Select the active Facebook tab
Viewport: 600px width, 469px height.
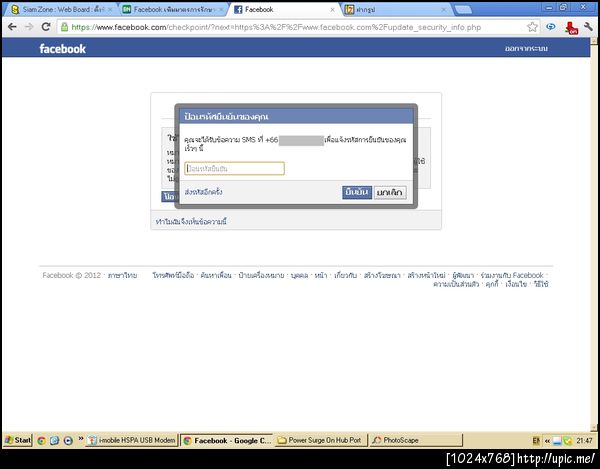coord(283,10)
